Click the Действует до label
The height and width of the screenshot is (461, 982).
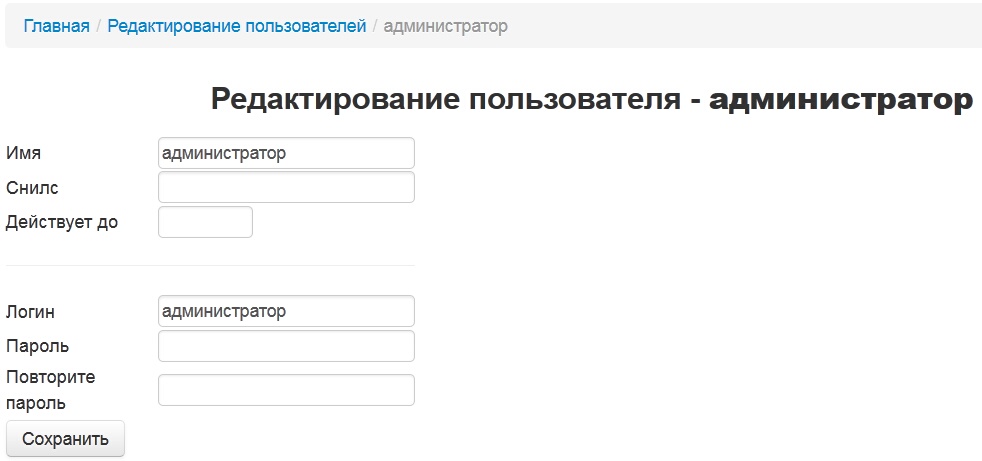point(62,222)
